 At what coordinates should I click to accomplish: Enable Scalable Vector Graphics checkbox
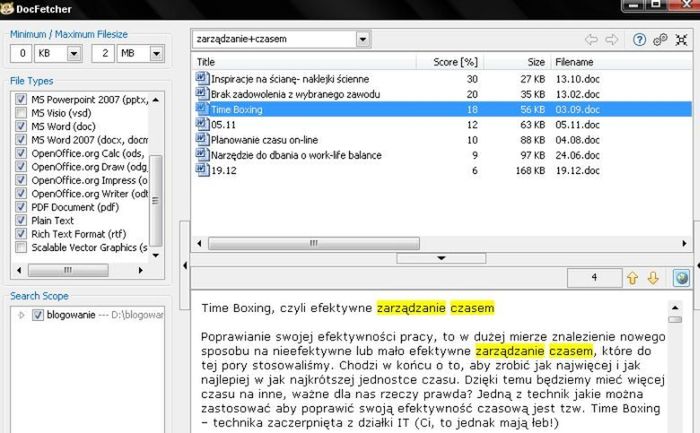point(21,247)
